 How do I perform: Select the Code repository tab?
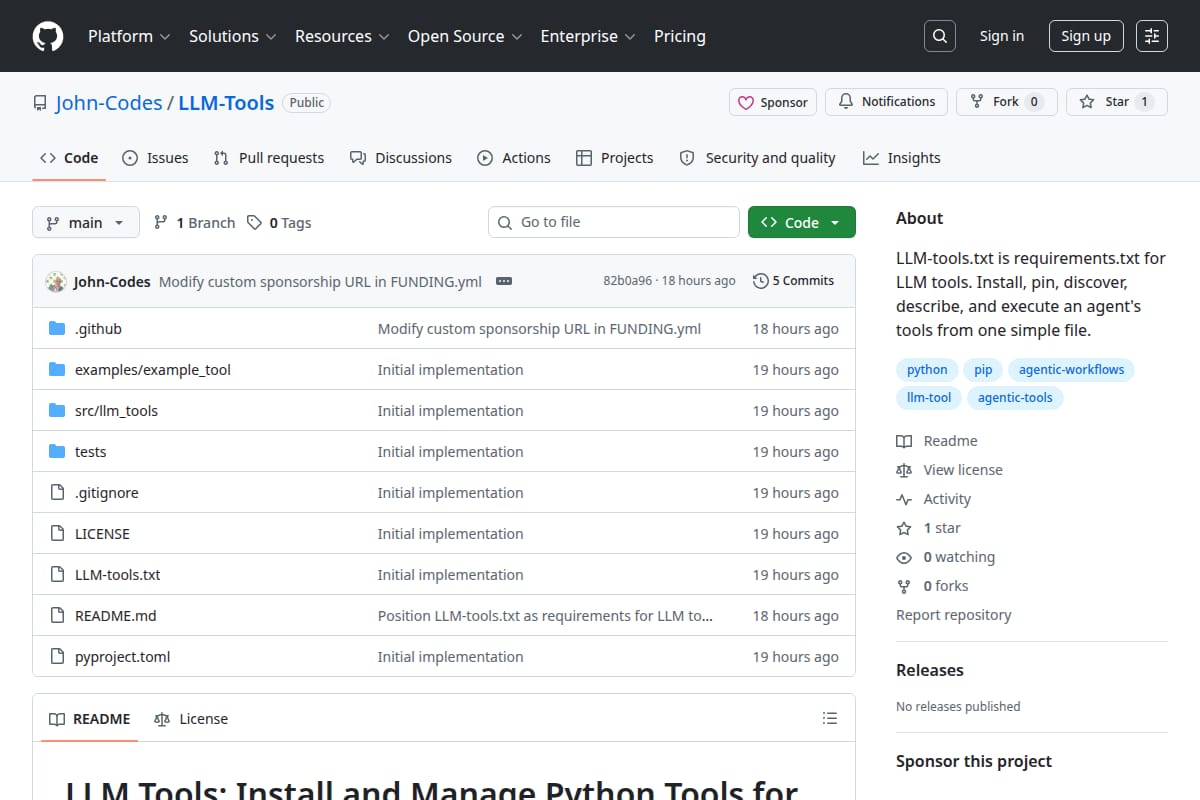click(69, 158)
